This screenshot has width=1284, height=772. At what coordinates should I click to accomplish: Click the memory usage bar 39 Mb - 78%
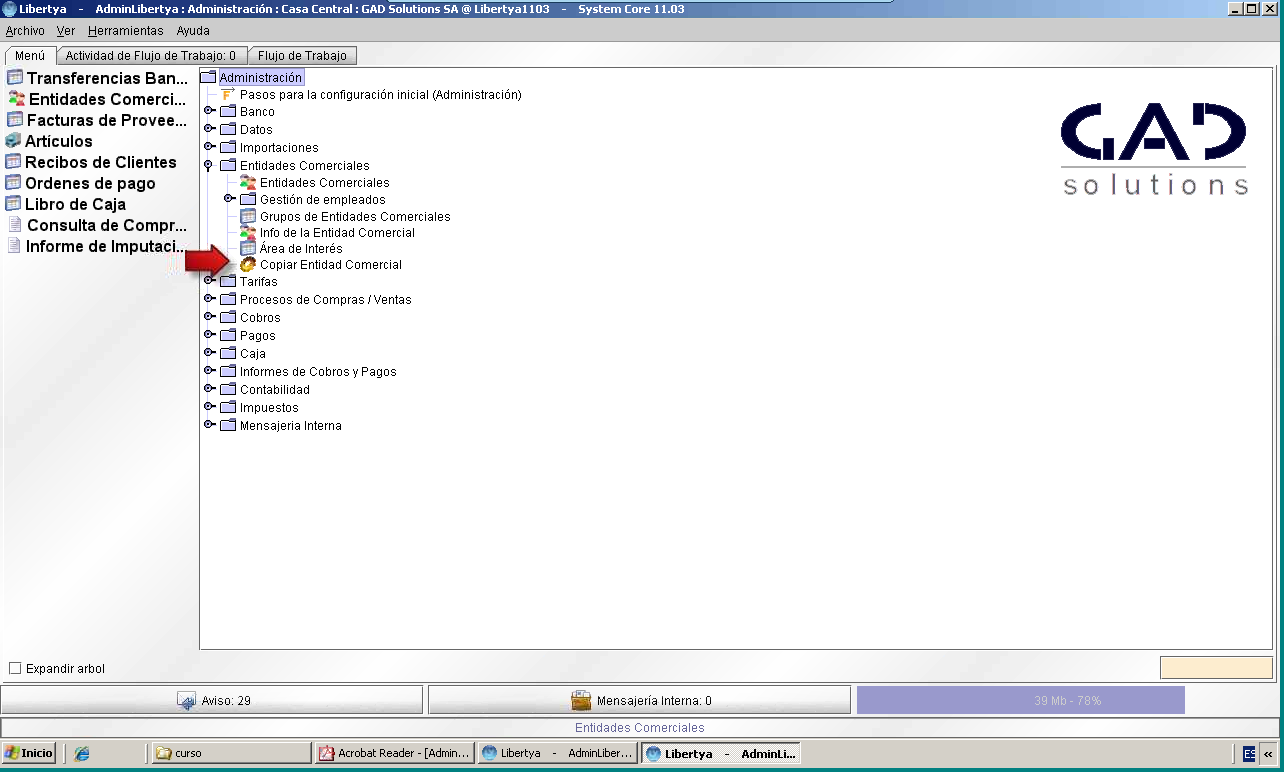(1020, 700)
